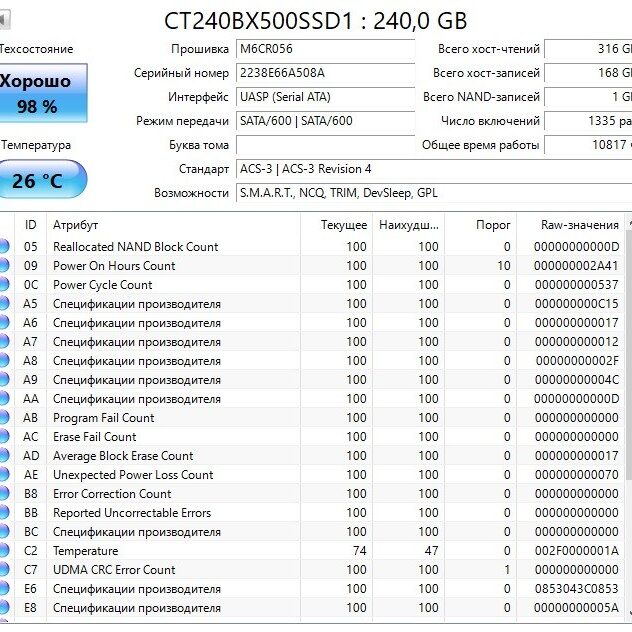Click status circle for Temperature row
The image size is (632, 632).
(3, 551)
